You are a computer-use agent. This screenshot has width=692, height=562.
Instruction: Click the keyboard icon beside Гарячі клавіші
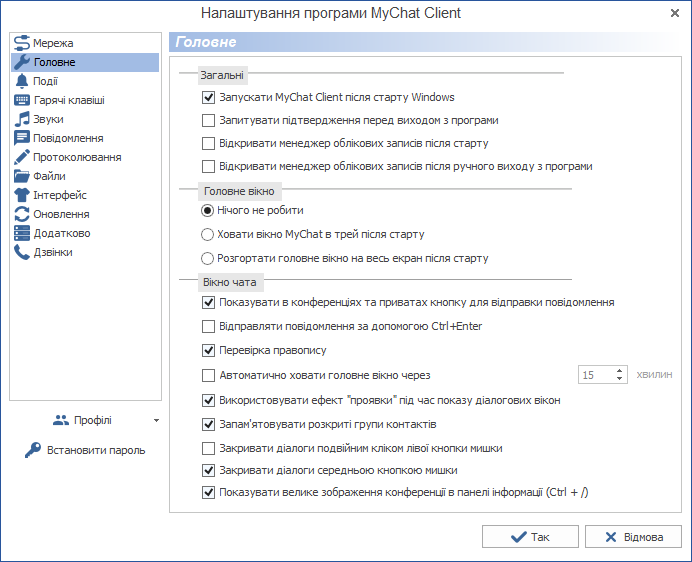[22, 100]
